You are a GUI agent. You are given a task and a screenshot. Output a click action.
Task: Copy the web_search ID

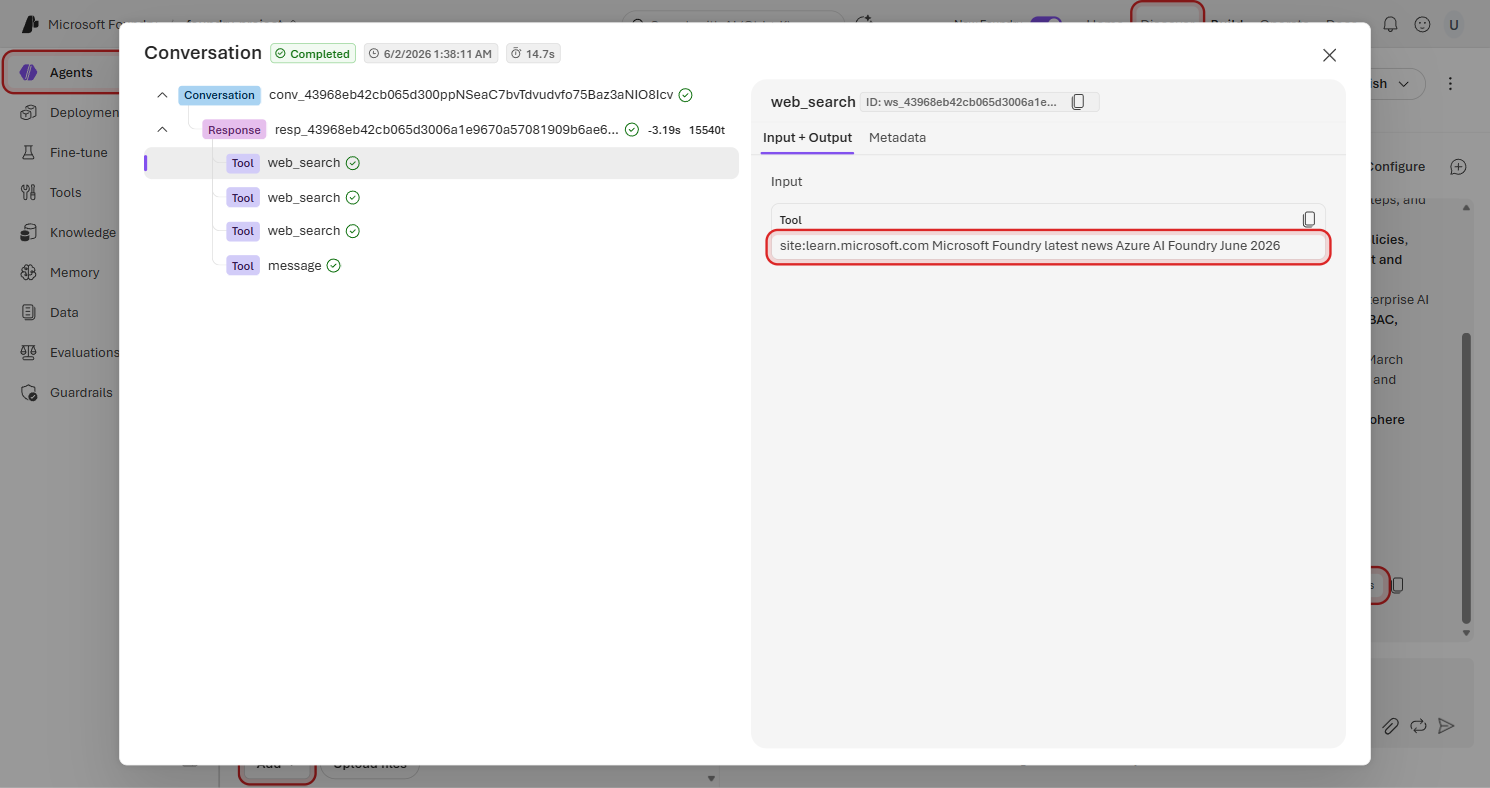tap(1078, 102)
